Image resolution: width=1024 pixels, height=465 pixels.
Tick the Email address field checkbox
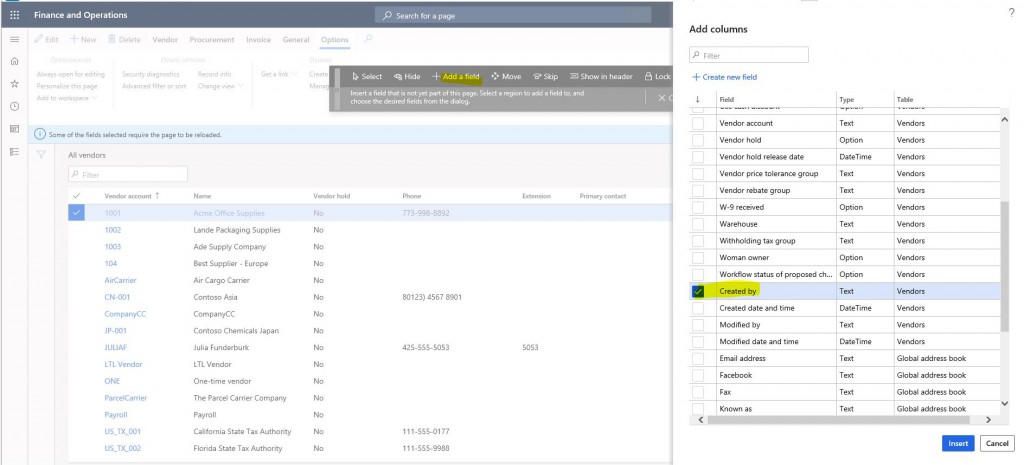698,358
